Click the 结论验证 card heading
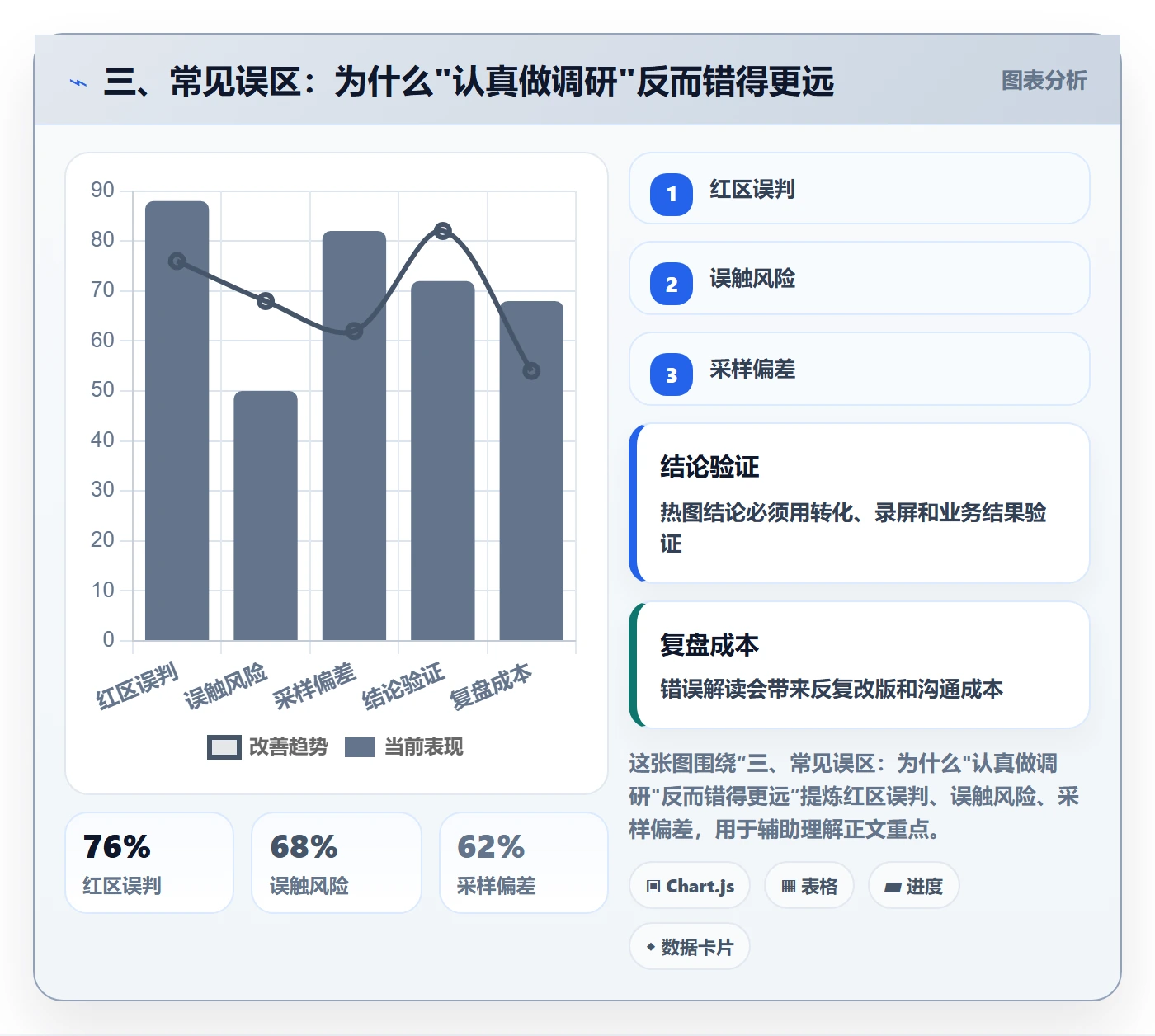The height and width of the screenshot is (1036, 1155). coord(709,467)
